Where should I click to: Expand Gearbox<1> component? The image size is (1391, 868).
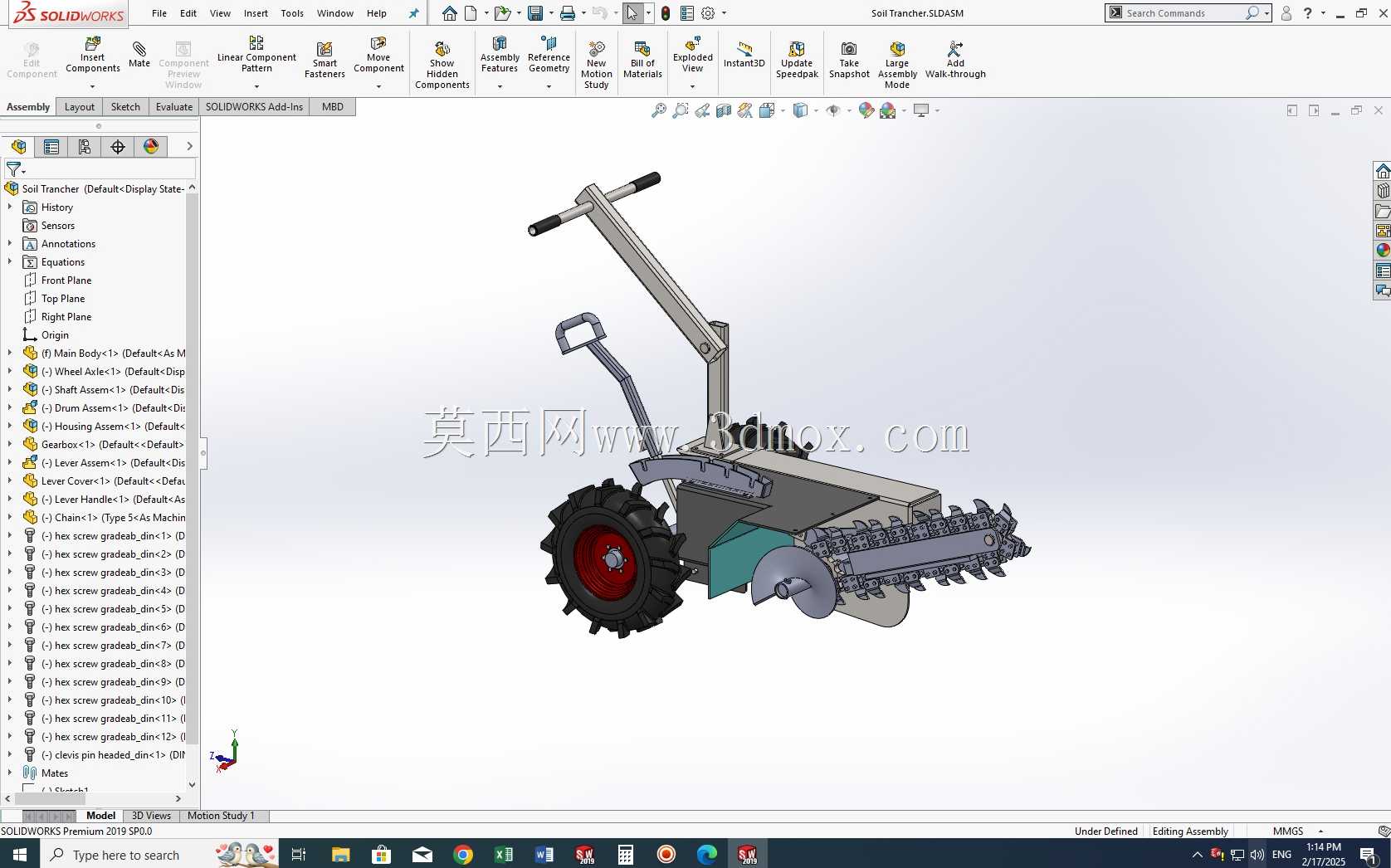10,445
